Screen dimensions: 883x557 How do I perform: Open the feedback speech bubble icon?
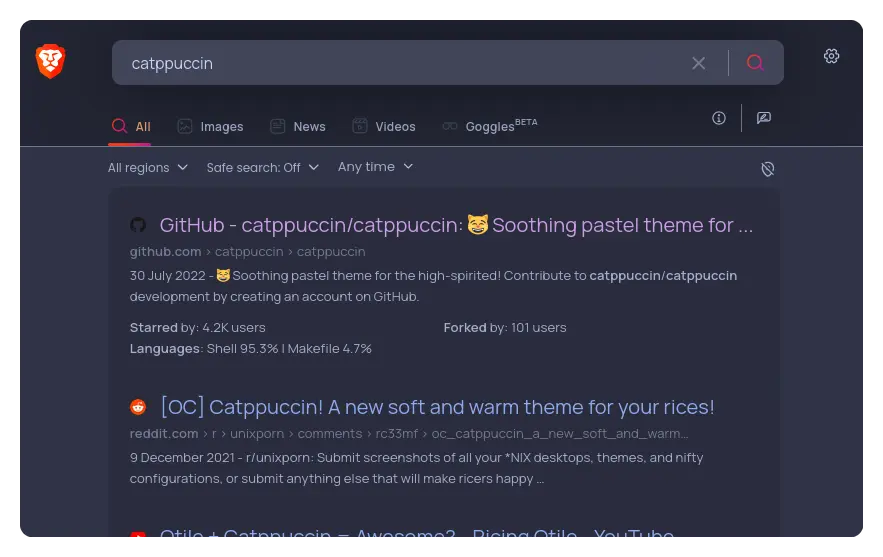[x=764, y=118]
